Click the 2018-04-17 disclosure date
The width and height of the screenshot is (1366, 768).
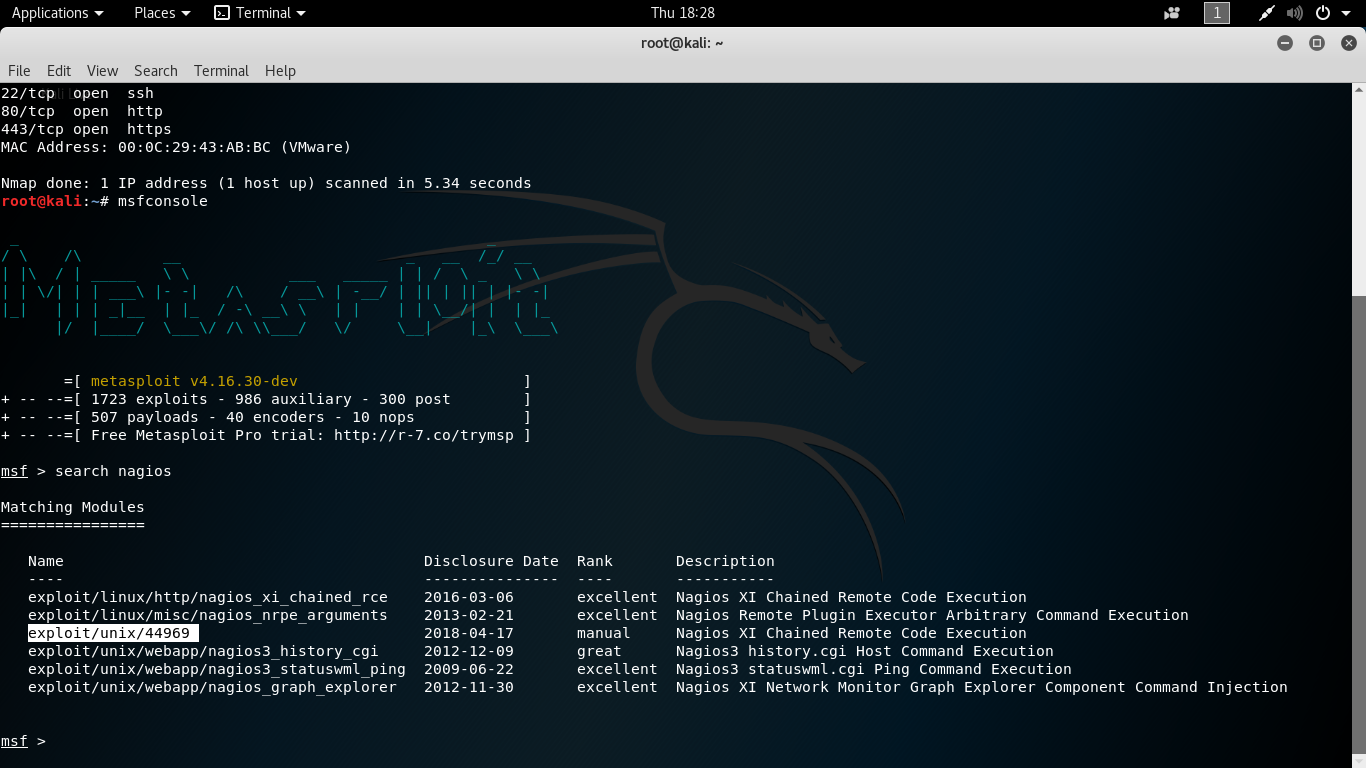click(x=469, y=633)
